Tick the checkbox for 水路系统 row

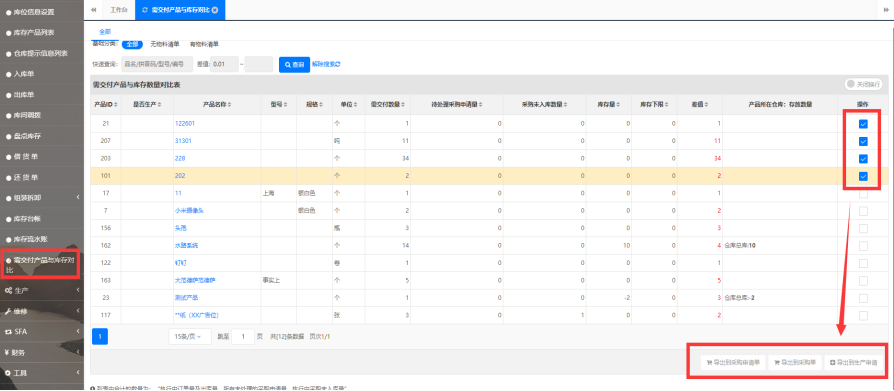pos(863,246)
